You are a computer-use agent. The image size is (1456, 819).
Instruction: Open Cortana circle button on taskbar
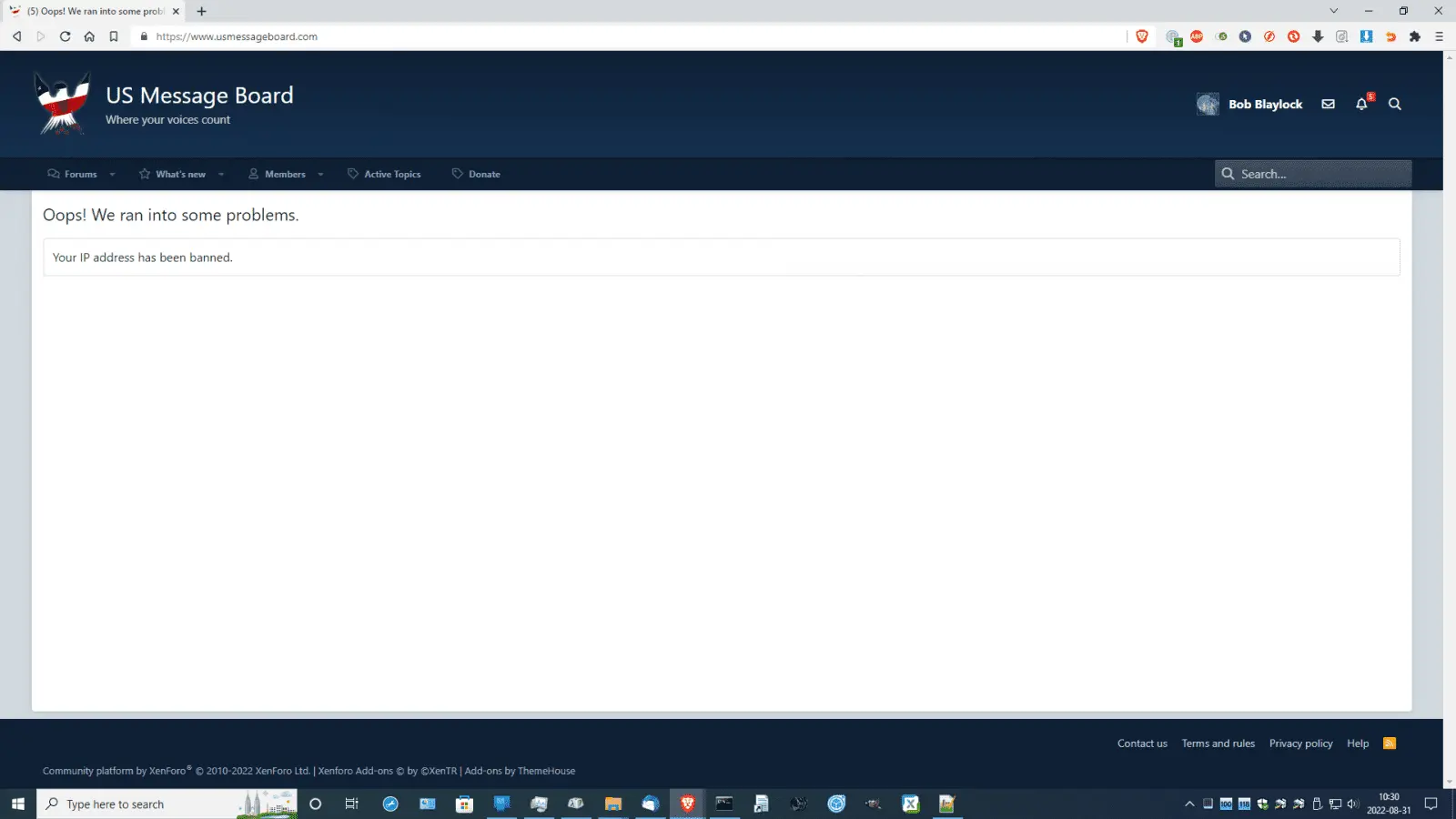click(316, 804)
